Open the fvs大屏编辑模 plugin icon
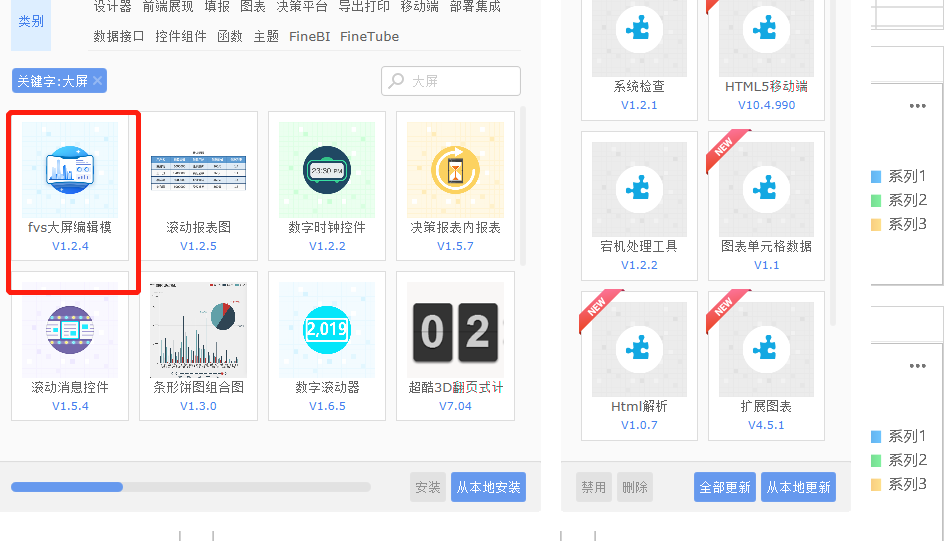Viewport: 948px width, 541px height. 70,170
